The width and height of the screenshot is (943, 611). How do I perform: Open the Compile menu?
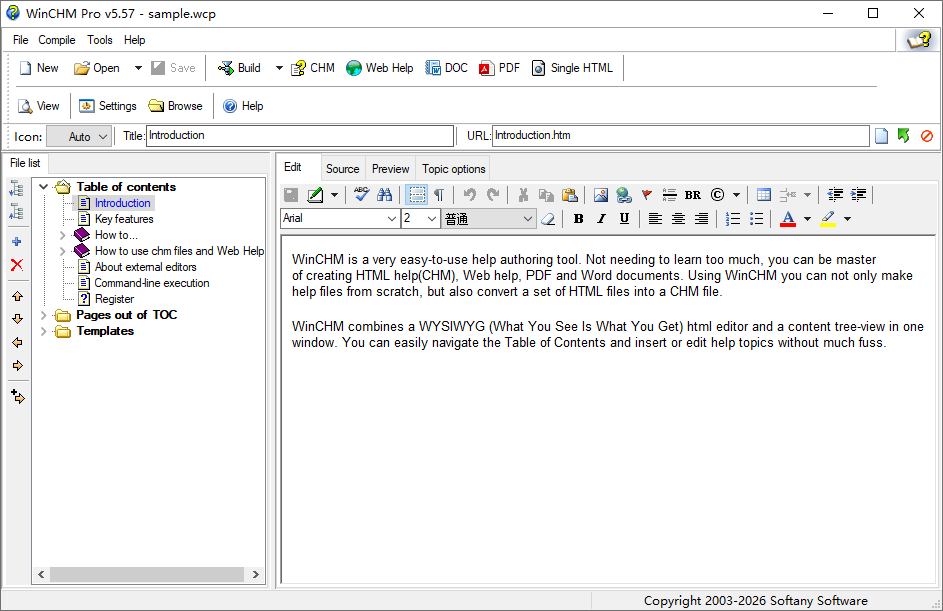click(57, 40)
